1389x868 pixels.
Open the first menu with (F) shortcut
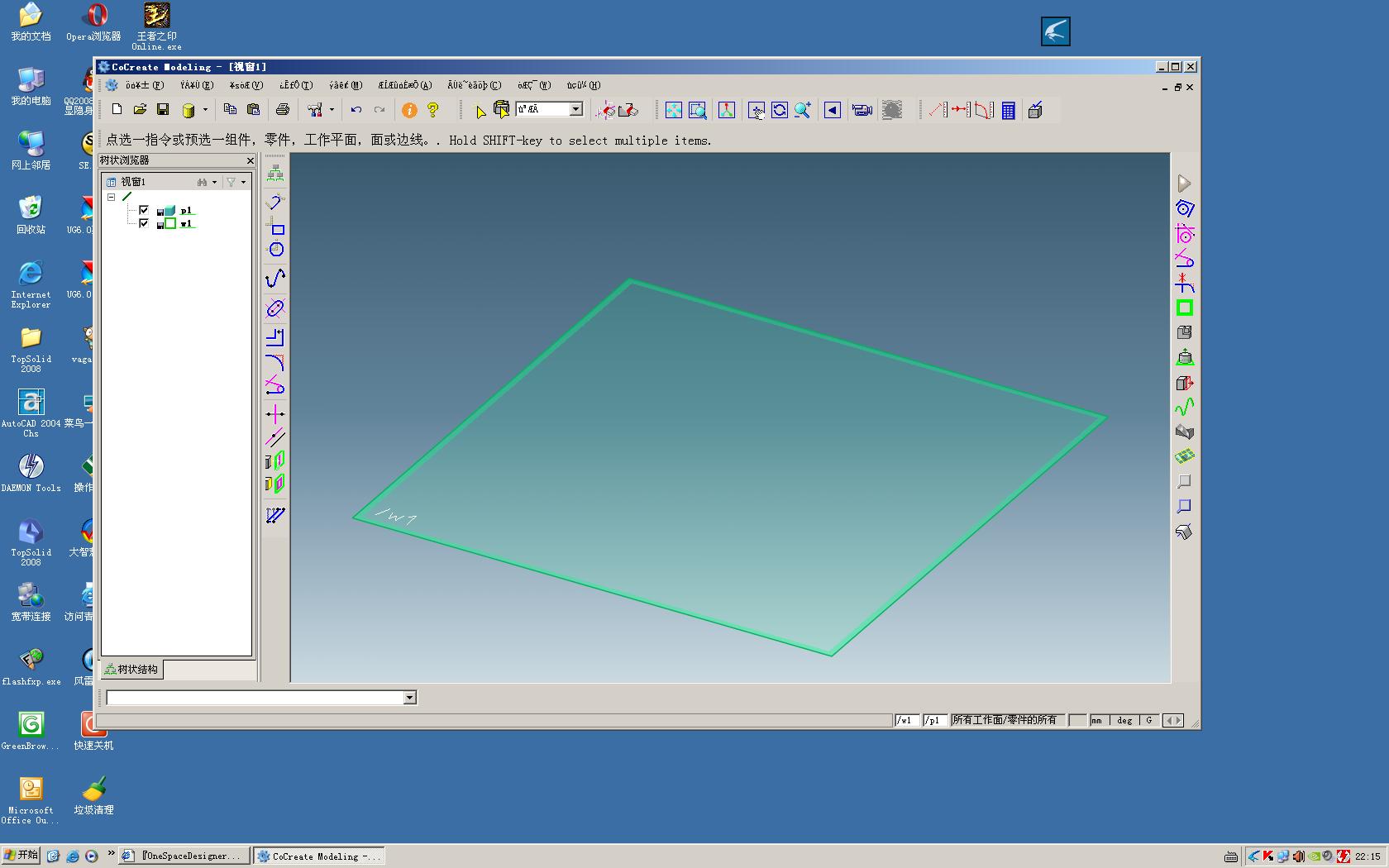145,85
